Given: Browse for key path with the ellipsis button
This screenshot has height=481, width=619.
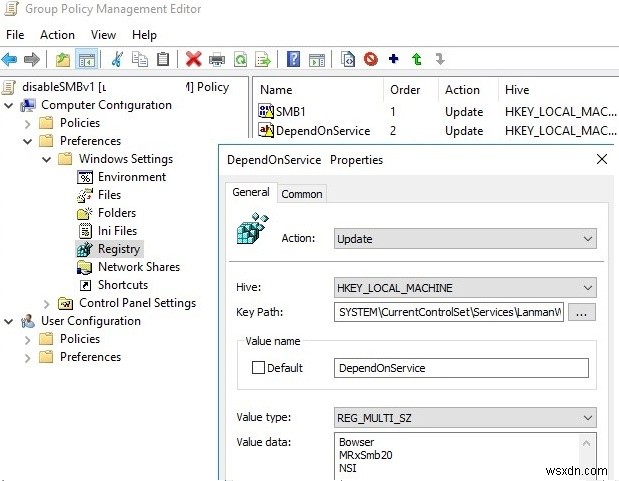Looking at the screenshot, I should (581, 312).
